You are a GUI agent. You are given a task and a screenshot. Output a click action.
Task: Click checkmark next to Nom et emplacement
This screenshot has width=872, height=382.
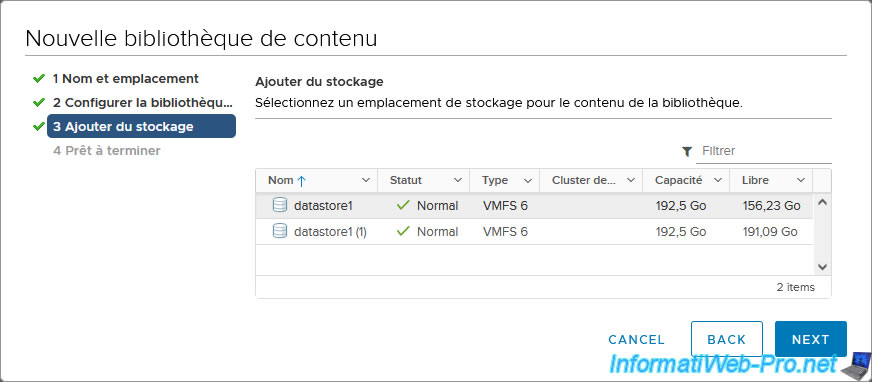[38, 79]
